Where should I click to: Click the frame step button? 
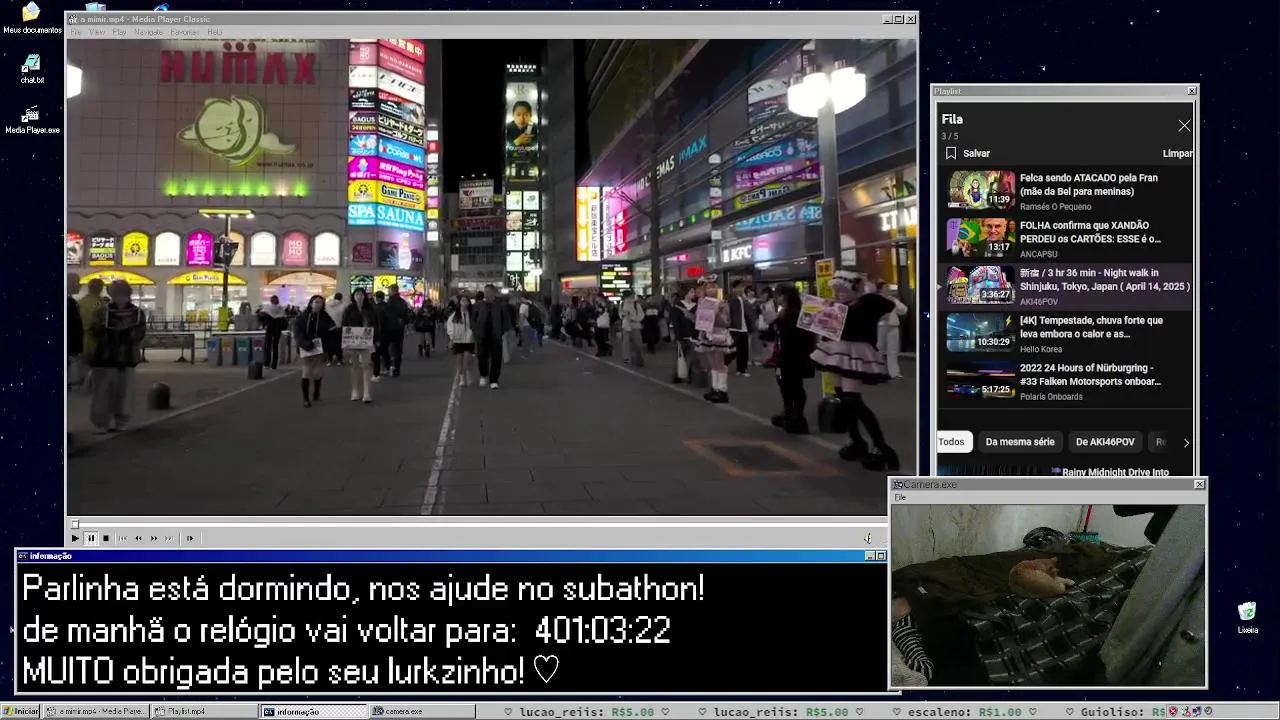(189, 538)
